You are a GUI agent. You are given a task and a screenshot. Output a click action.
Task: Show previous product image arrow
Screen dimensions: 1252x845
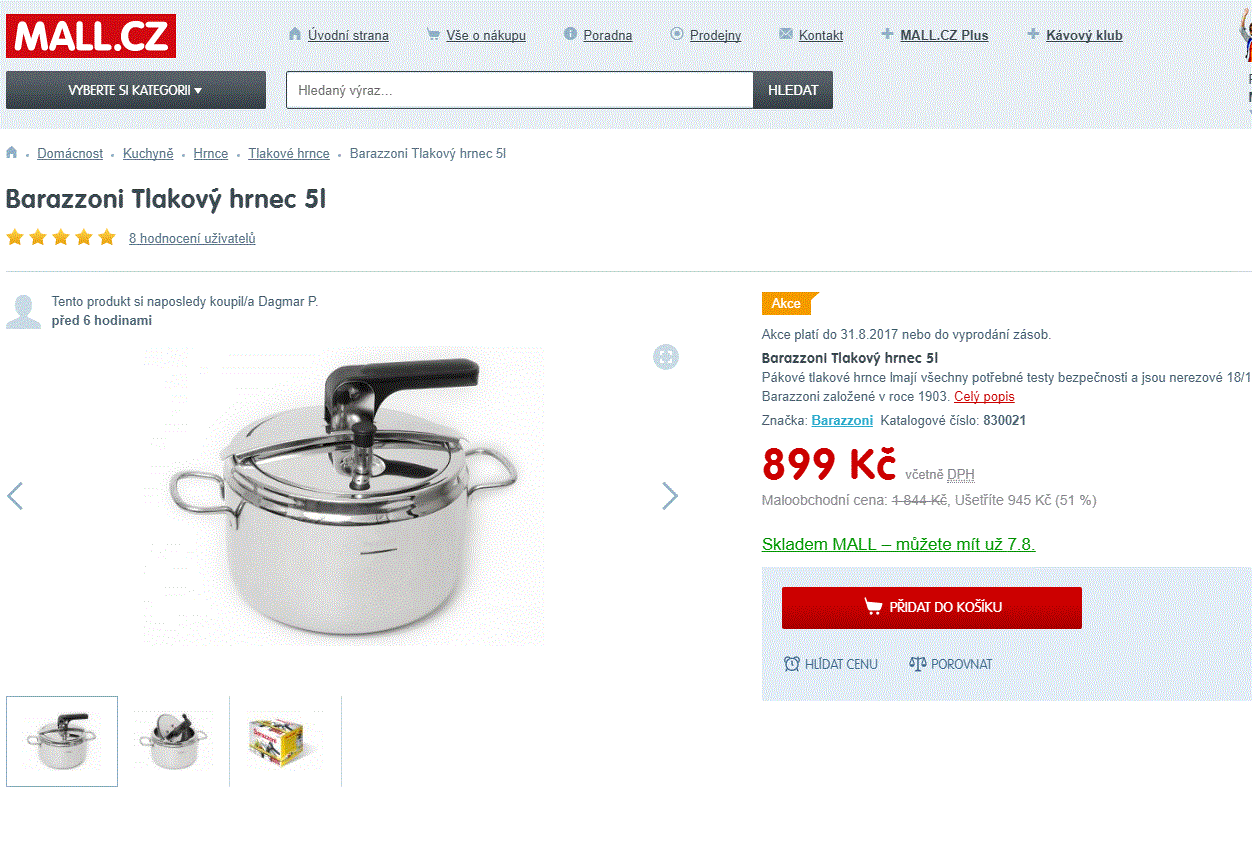coord(15,496)
